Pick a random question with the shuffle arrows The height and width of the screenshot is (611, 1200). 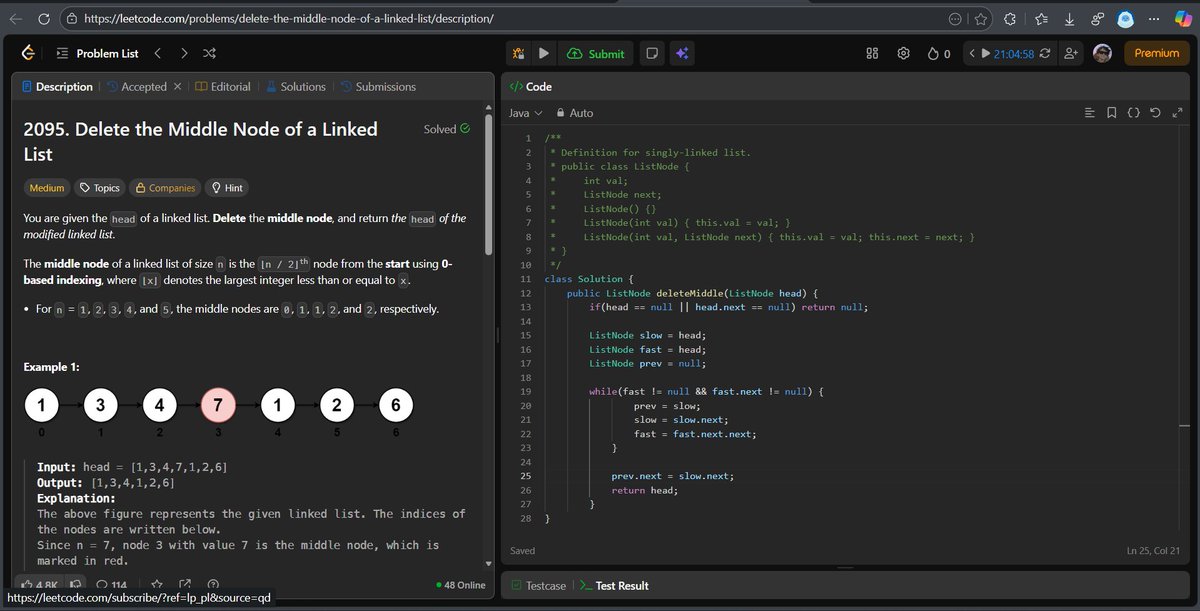tap(209, 53)
